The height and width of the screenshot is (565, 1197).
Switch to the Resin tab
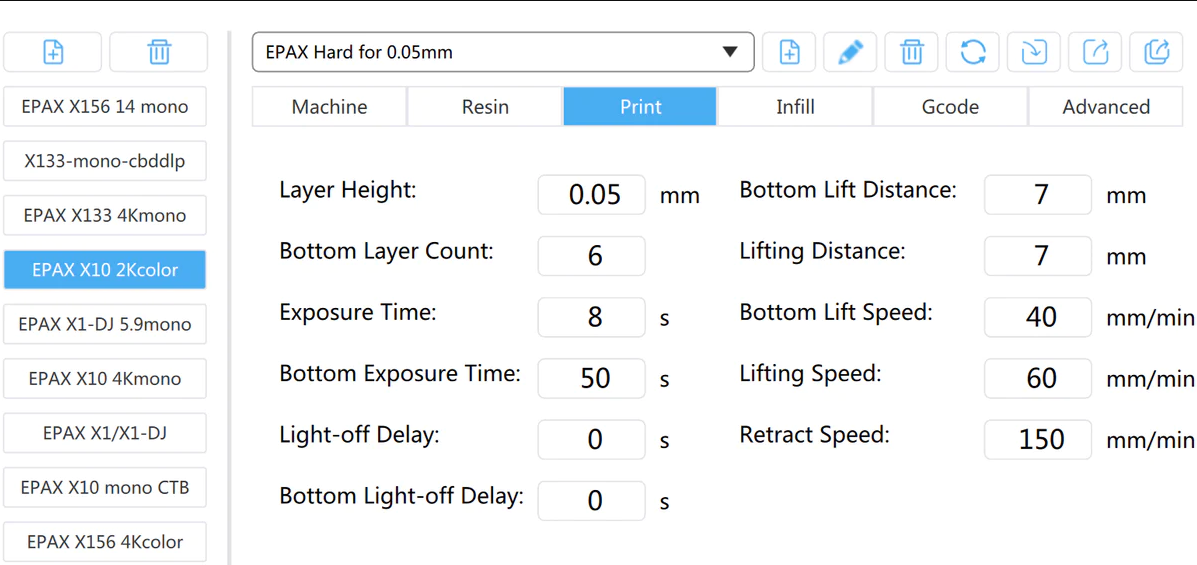486,107
